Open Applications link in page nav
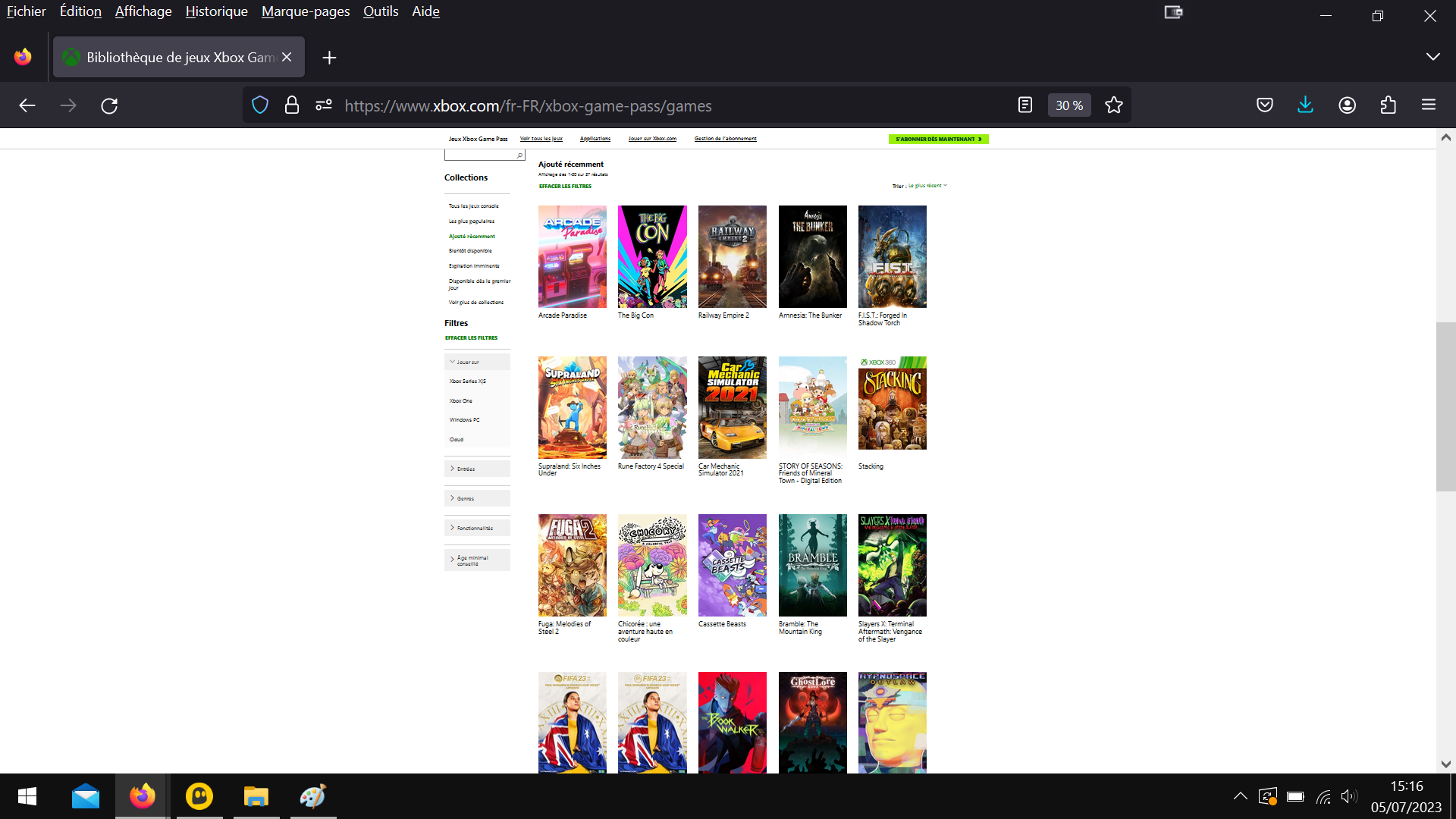Screen dimensions: 1456x819 (595, 139)
